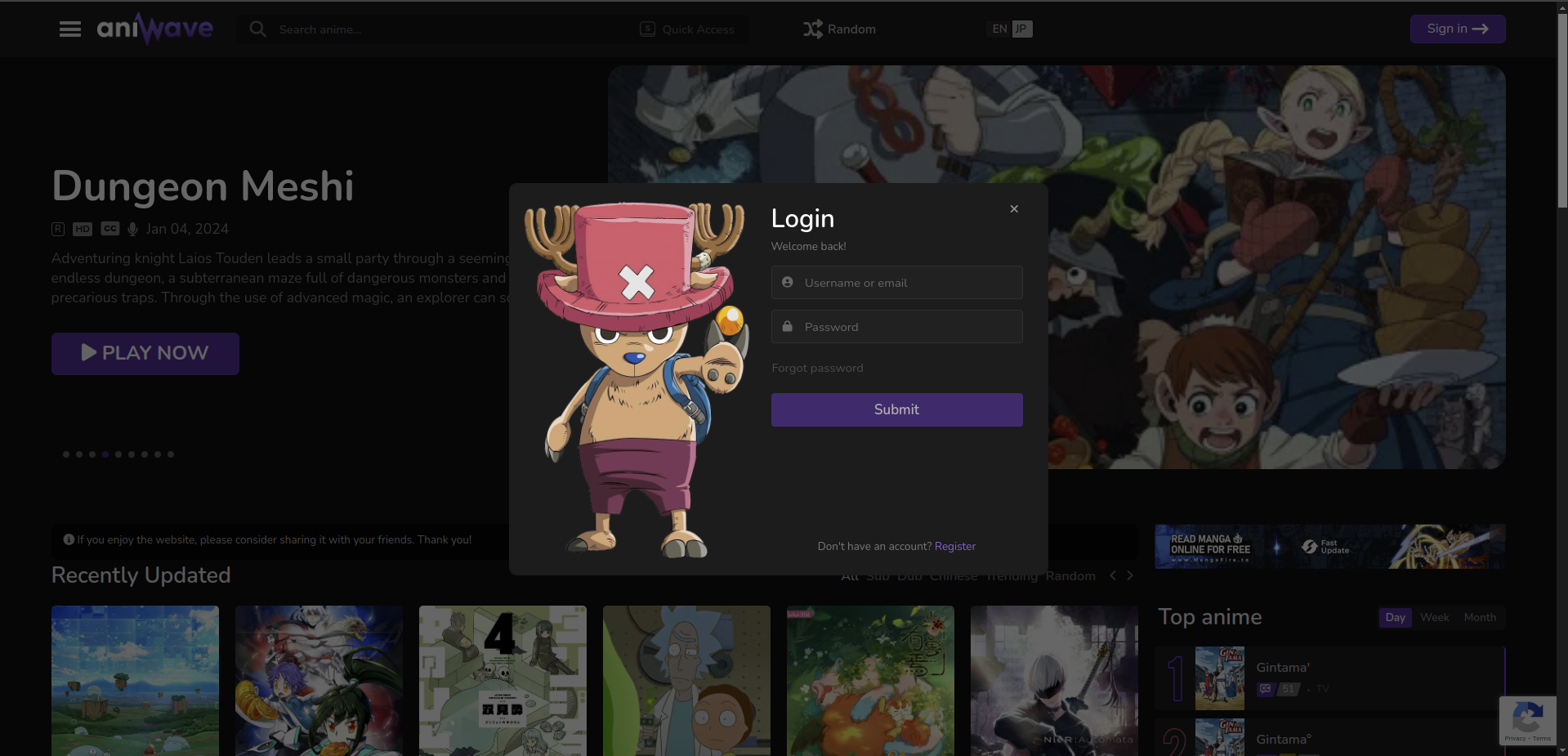Click the user icon in username field

pos(788,282)
